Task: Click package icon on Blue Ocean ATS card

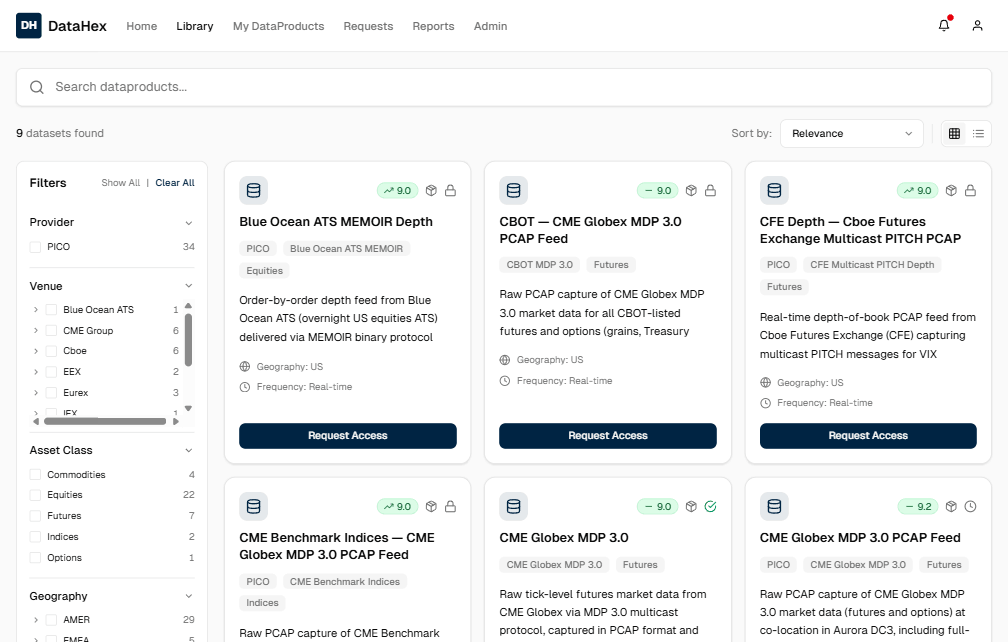Action: click(431, 190)
